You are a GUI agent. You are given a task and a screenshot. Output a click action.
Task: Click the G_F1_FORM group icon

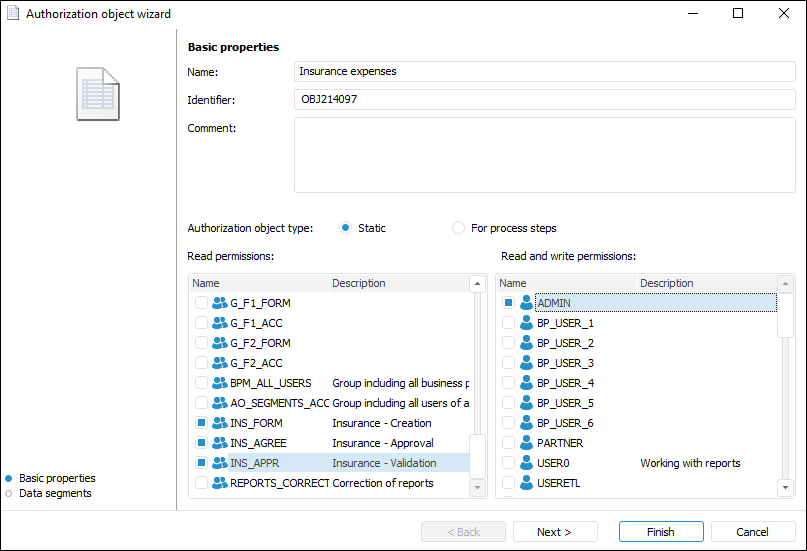tap(219, 303)
